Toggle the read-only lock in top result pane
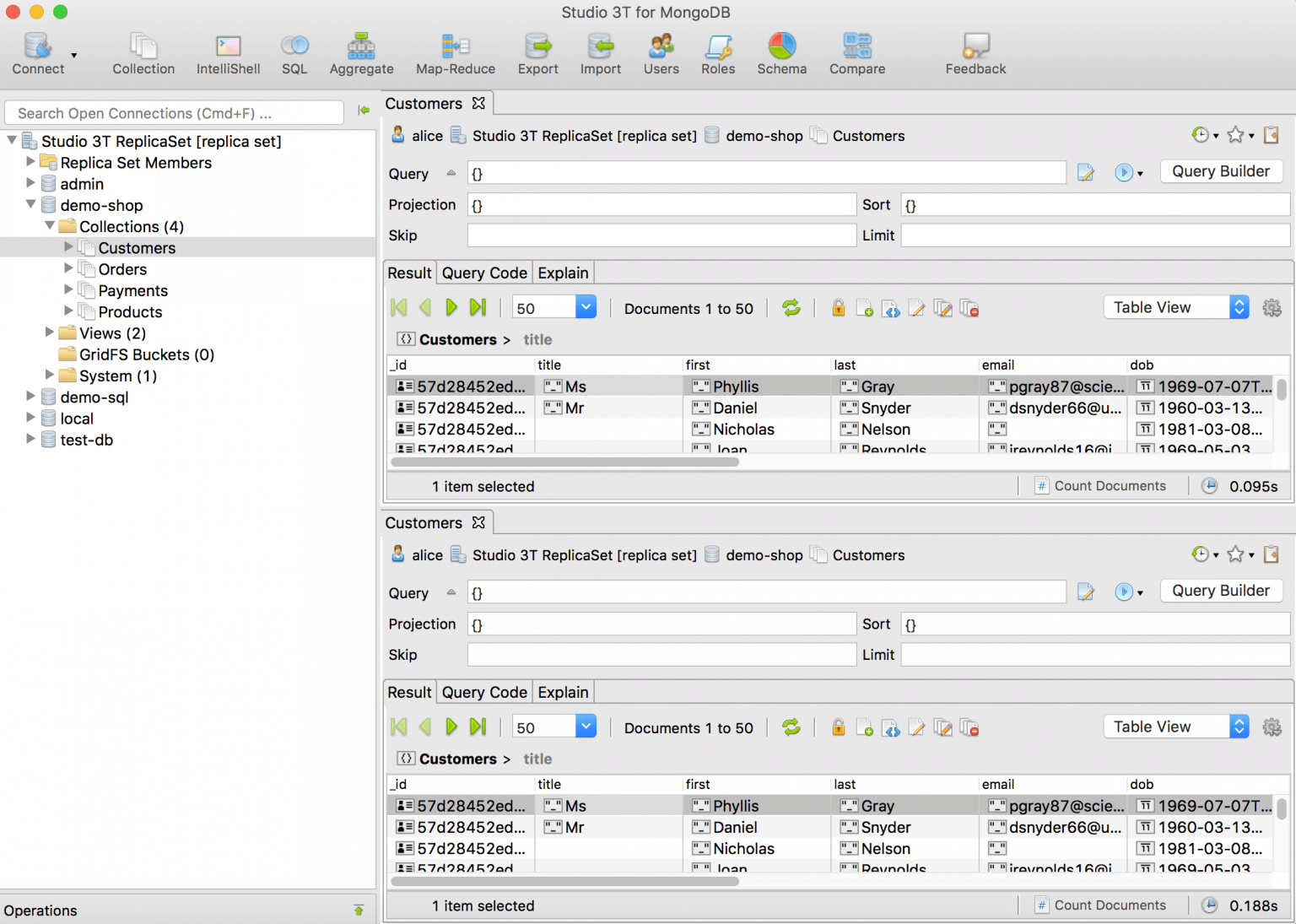The image size is (1296, 924). coord(838,308)
